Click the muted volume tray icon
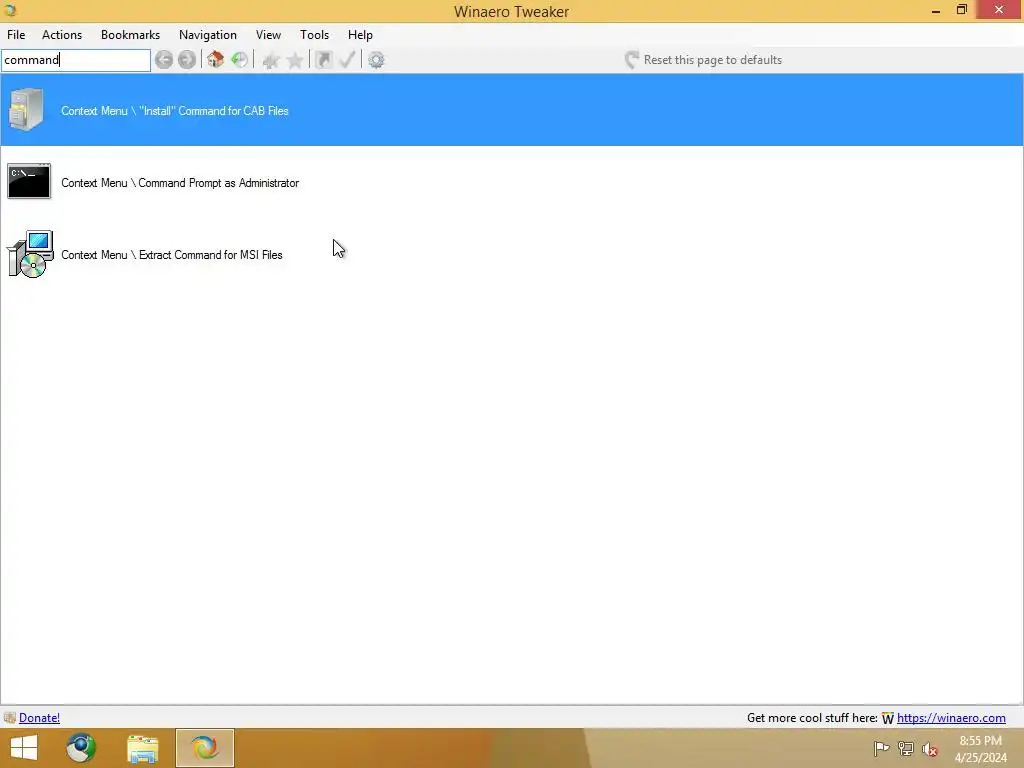The width and height of the screenshot is (1024, 768). click(930, 749)
